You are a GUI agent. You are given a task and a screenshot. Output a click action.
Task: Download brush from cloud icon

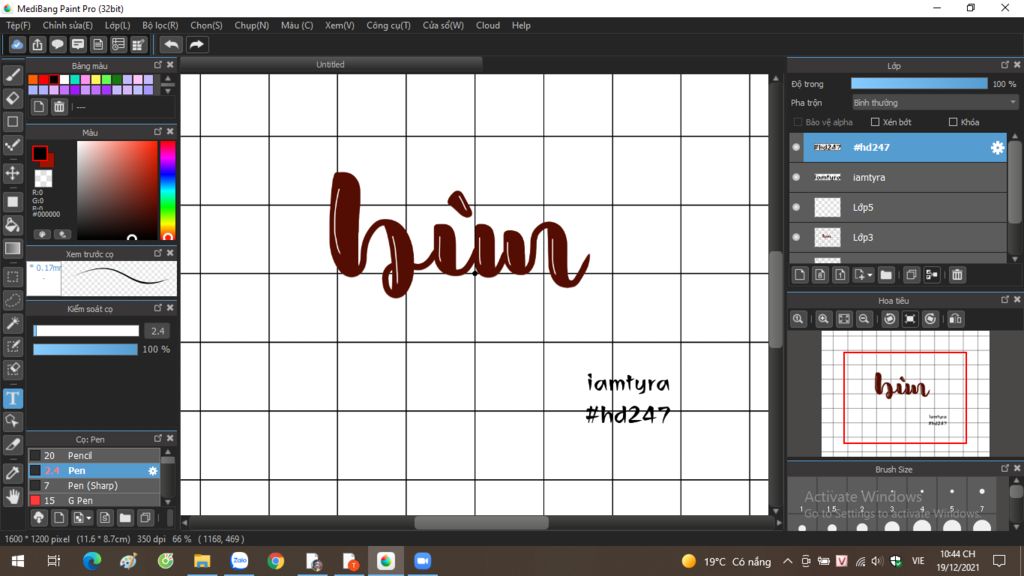(x=39, y=518)
